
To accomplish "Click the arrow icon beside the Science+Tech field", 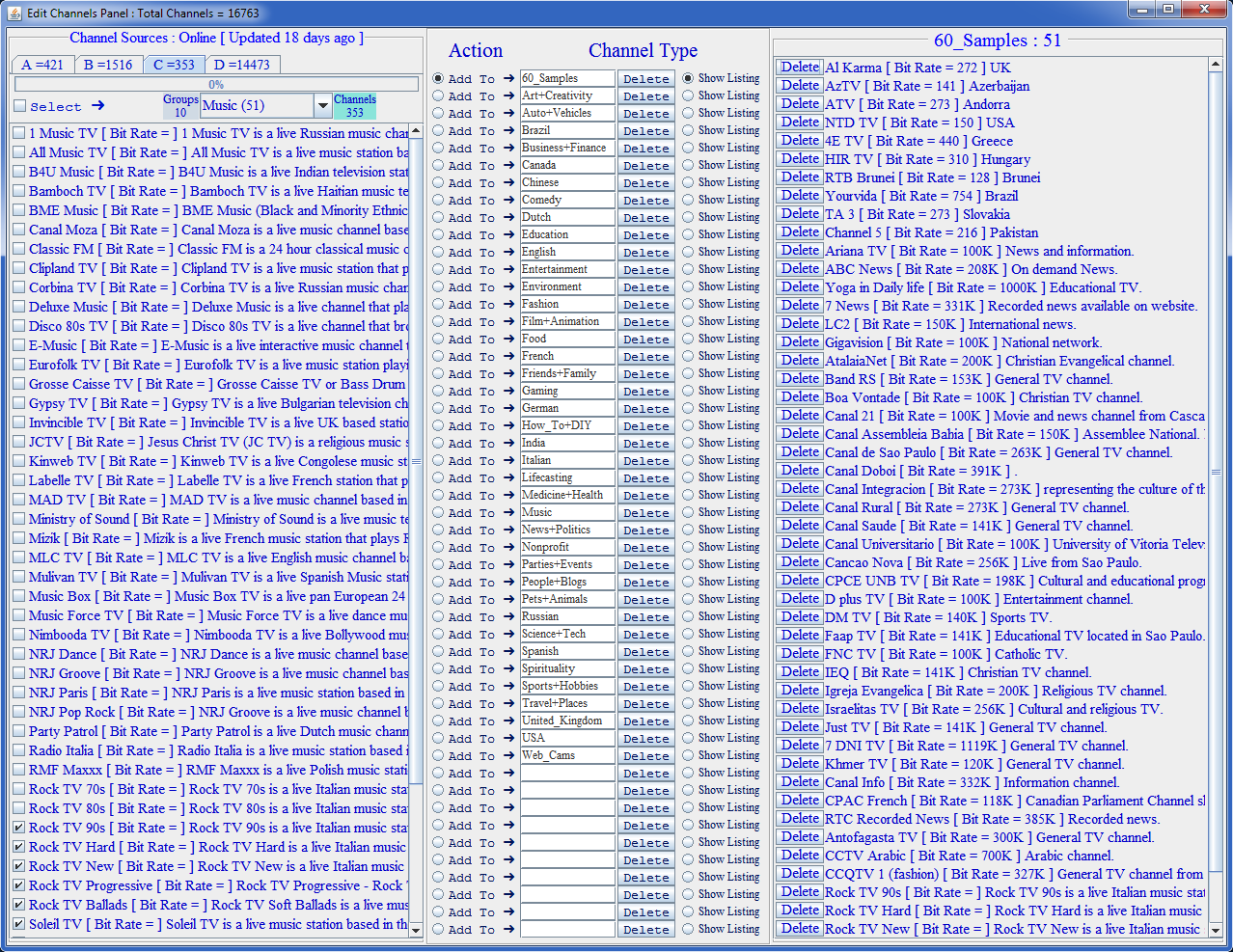I will click(x=508, y=634).
